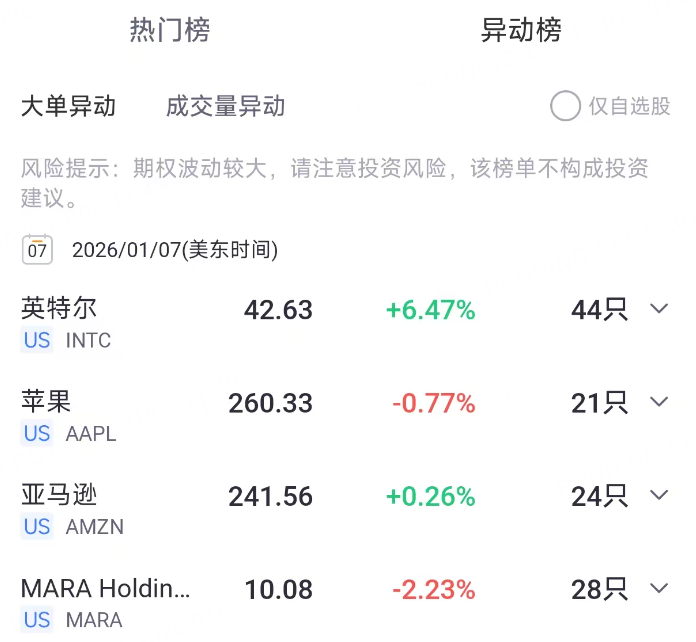Click the US market badge for Apple
The image size is (696, 642).
[x=37, y=434]
